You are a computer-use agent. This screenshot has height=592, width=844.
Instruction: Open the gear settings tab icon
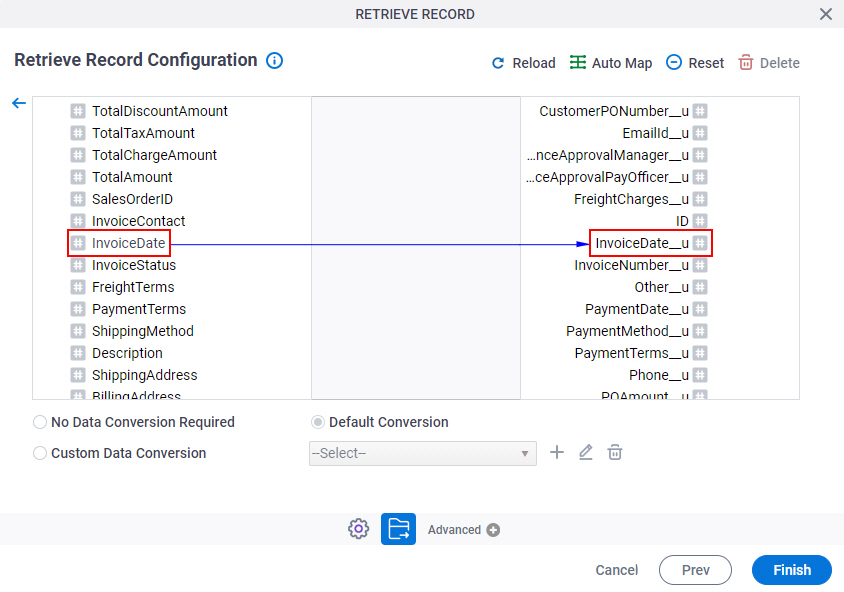coord(358,529)
